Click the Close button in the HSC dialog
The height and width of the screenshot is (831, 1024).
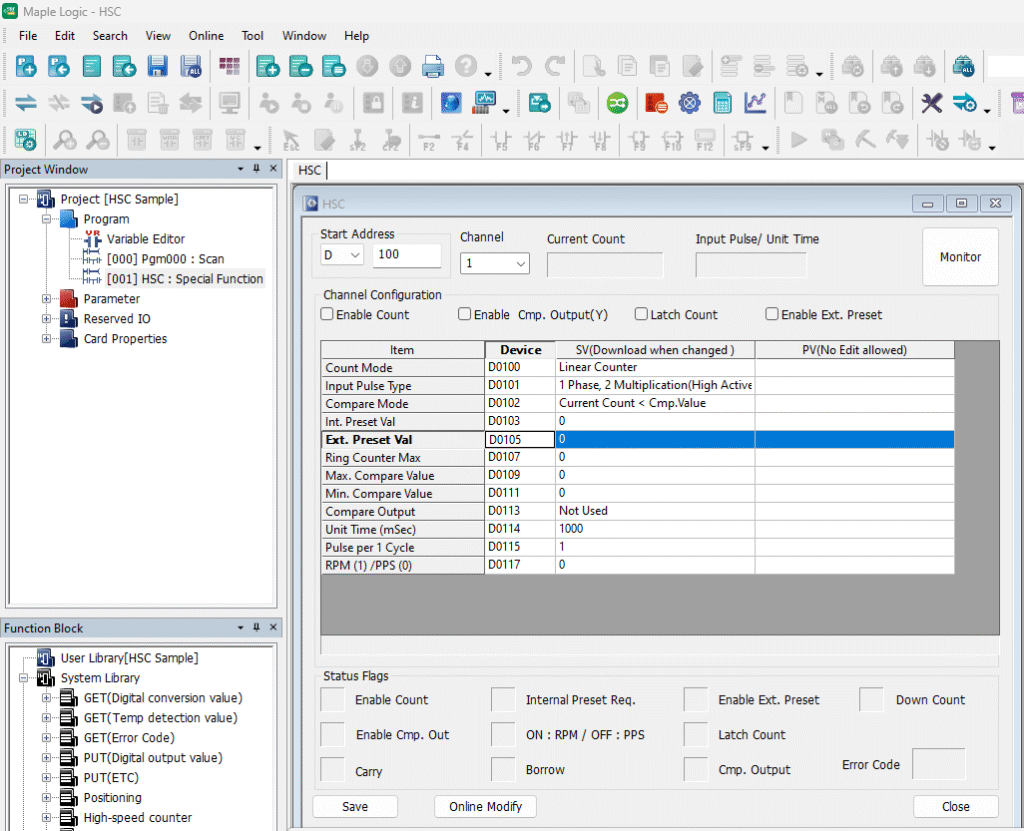tap(955, 806)
